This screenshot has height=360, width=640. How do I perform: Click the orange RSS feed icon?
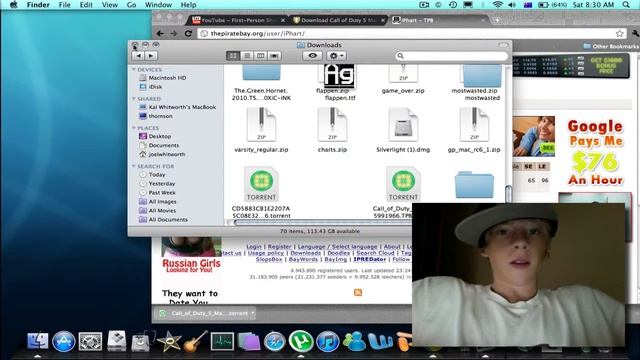tap(358, 292)
